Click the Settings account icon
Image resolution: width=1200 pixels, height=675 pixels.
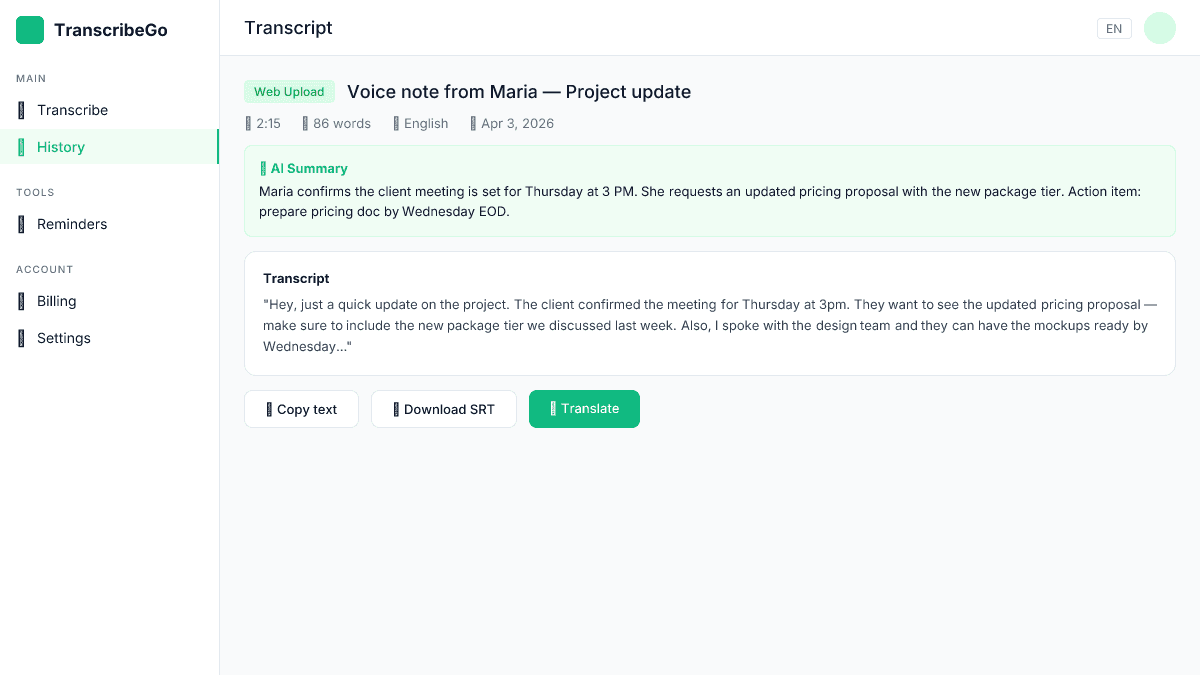tap(22, 338)
